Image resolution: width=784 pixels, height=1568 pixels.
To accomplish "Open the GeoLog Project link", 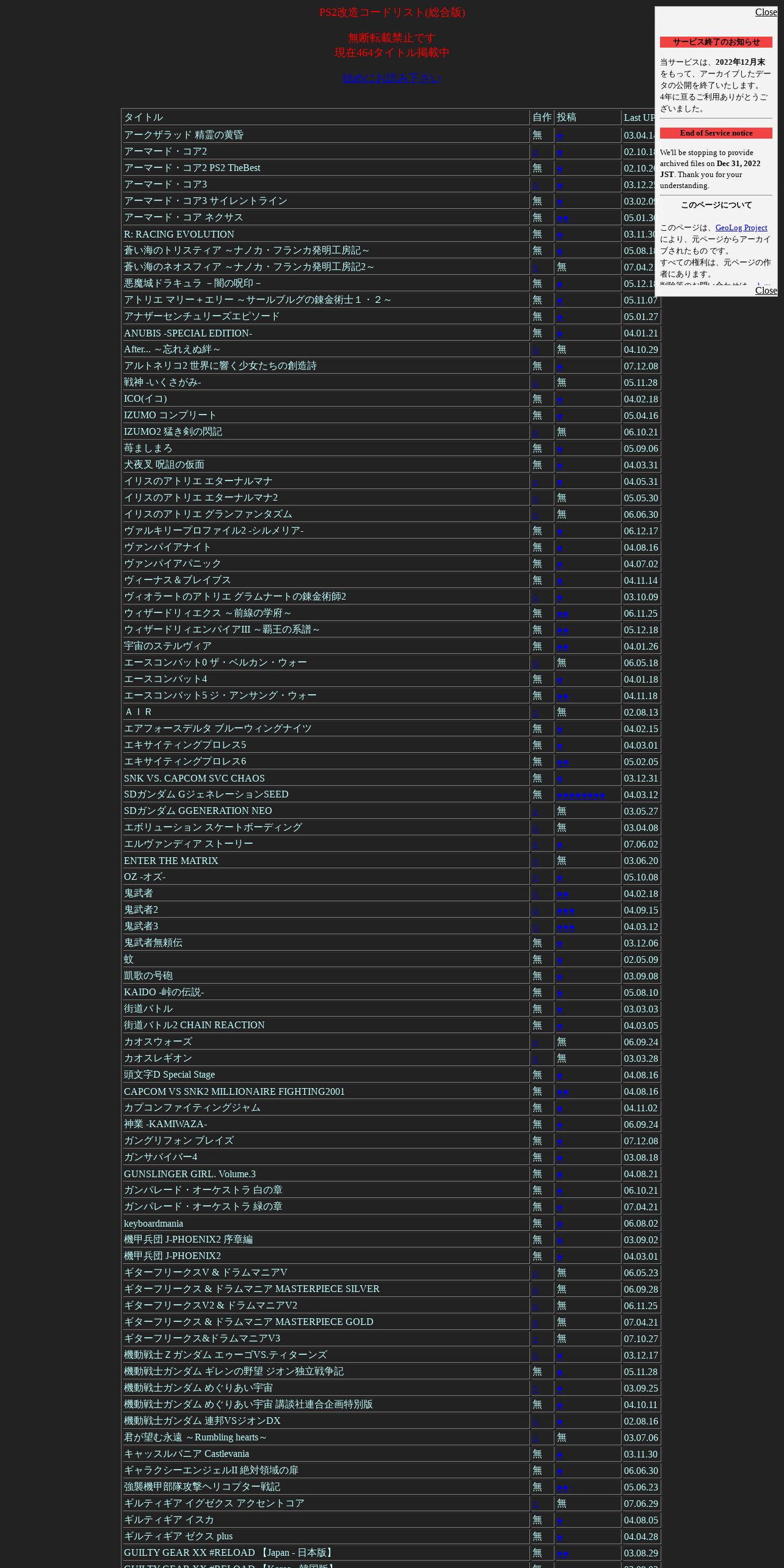I will click(741, 228).
